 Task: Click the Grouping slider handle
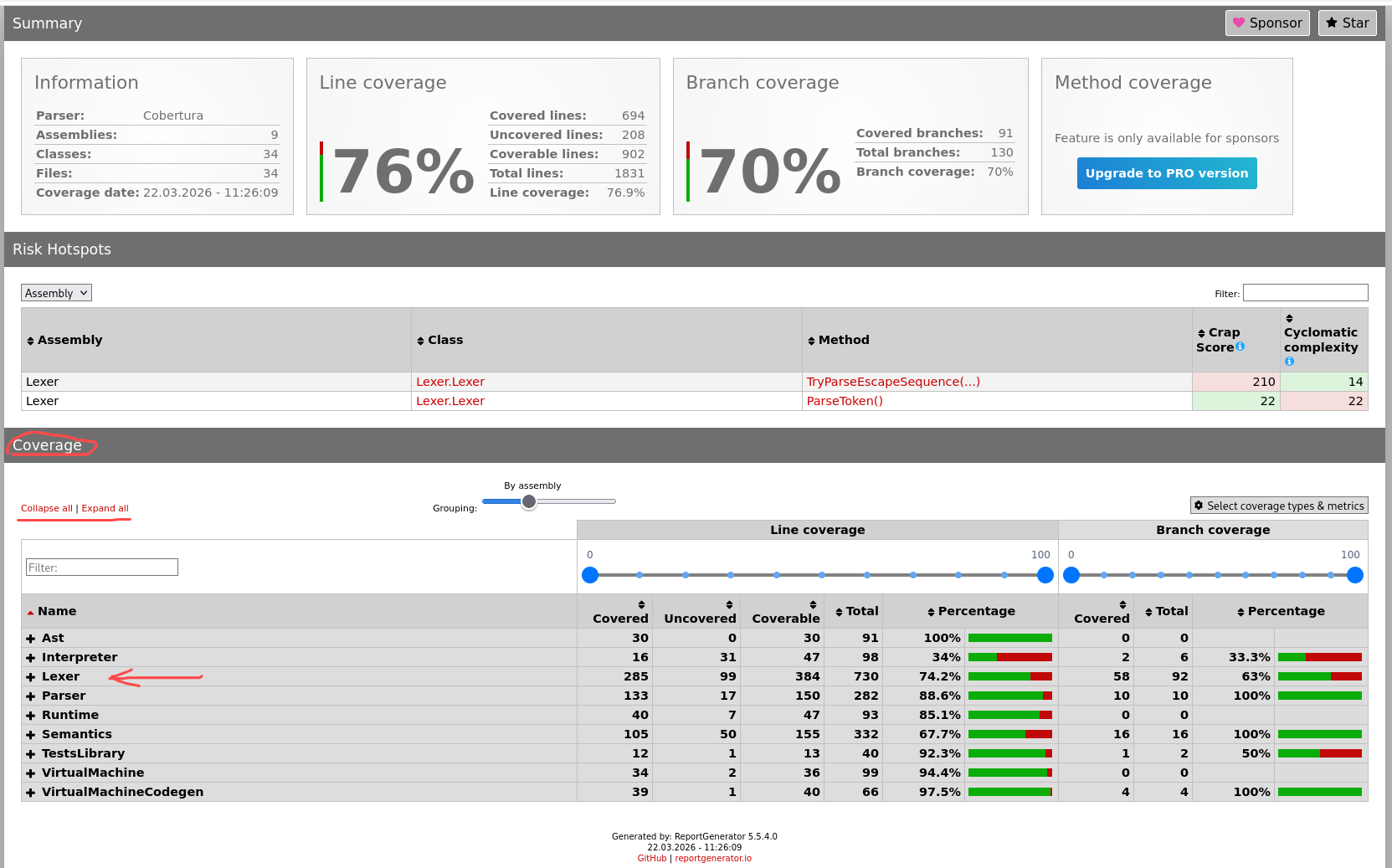pyautogui.click(x=529, y=502)
